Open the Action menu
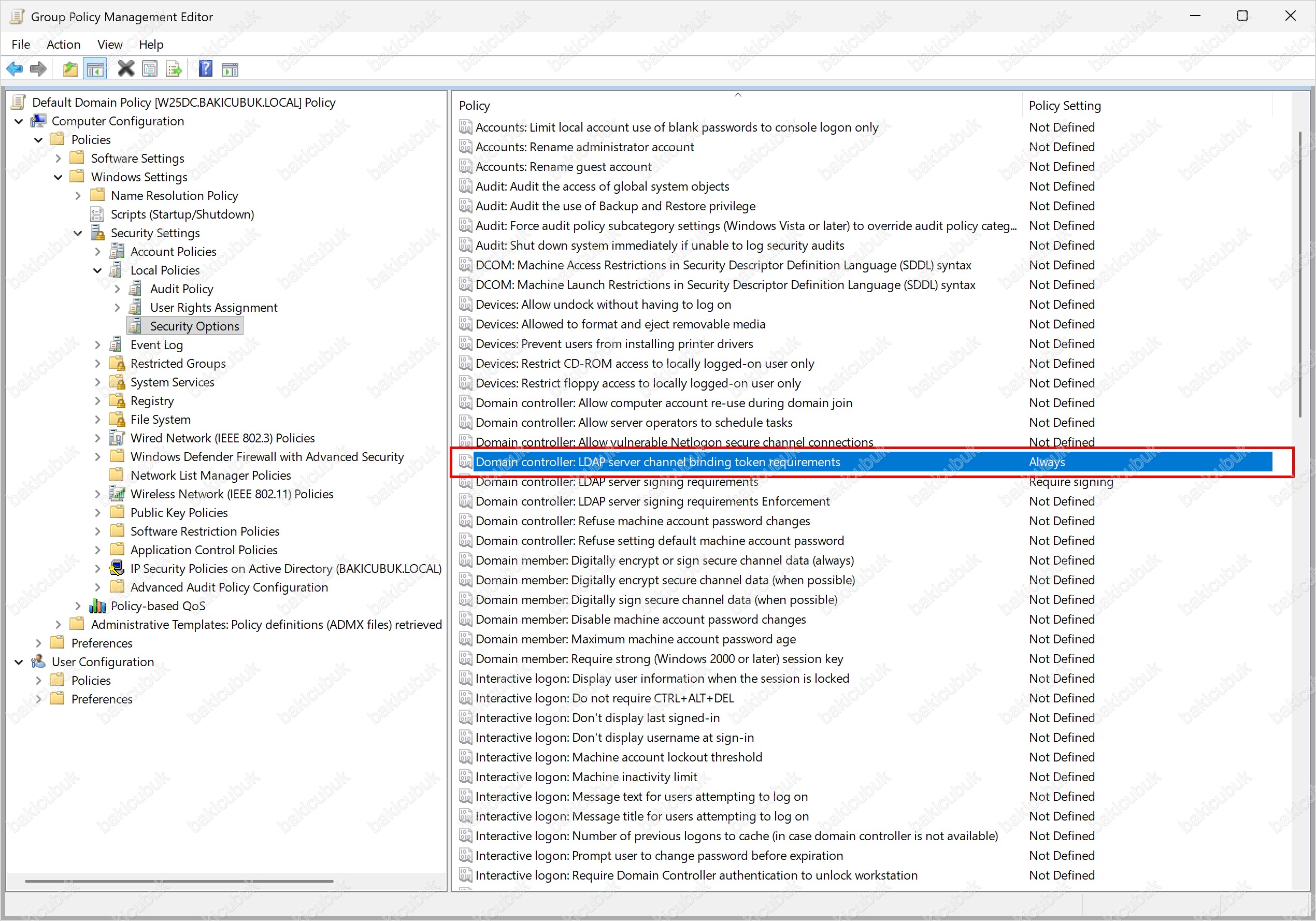 [63, 44]
